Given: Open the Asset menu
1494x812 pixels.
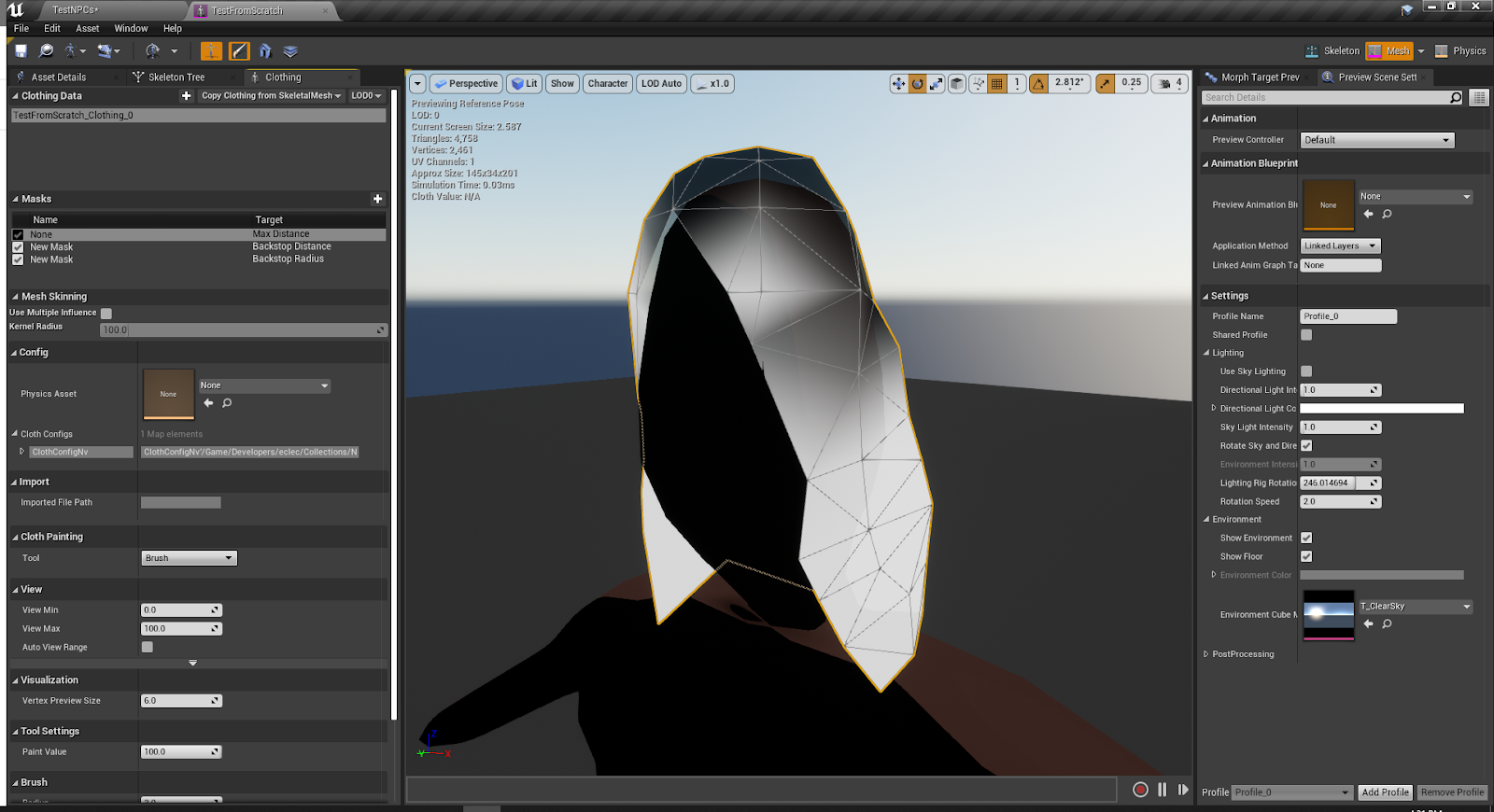Looking at the screenshot, I should coord(87,29).
